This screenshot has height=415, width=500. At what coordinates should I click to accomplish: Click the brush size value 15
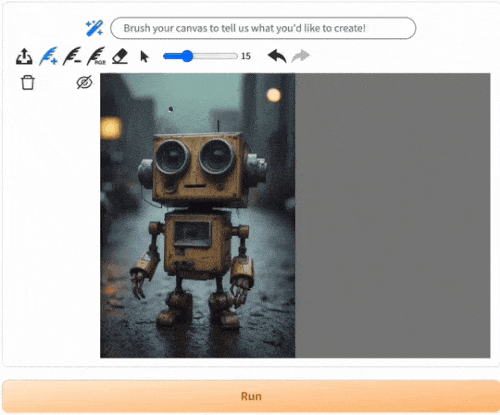(x=246, y=56)
